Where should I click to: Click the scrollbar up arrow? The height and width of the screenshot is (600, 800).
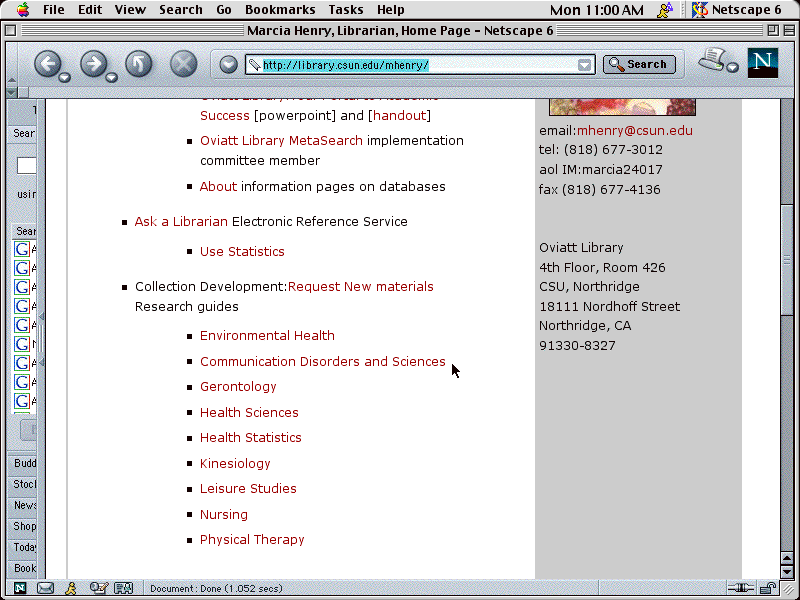787,559
